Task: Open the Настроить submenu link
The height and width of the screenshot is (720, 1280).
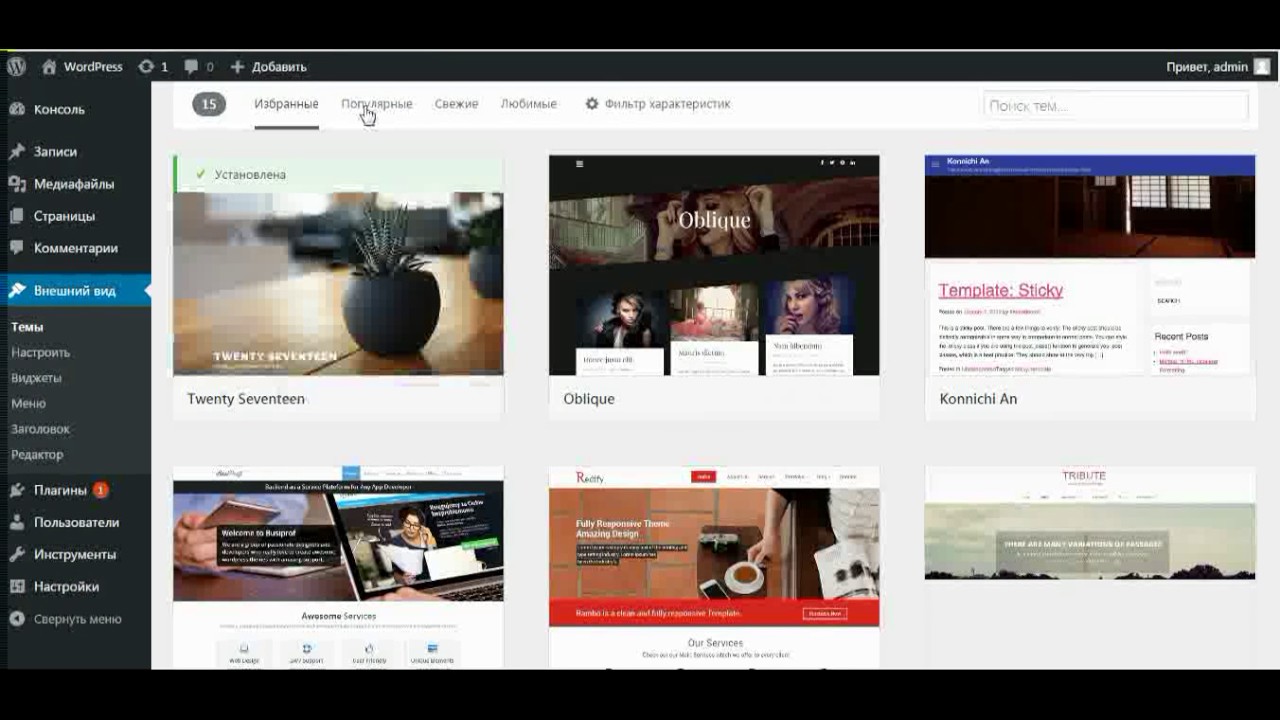Action: [40, 352]
